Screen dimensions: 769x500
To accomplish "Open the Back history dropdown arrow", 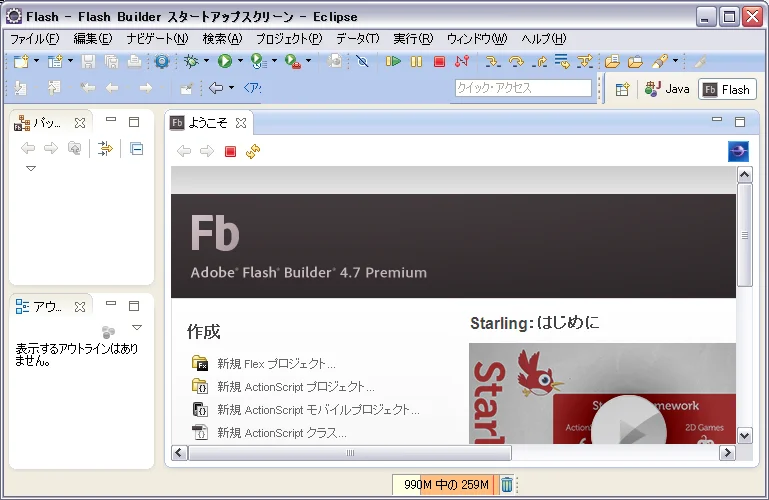I will (231, 88).
